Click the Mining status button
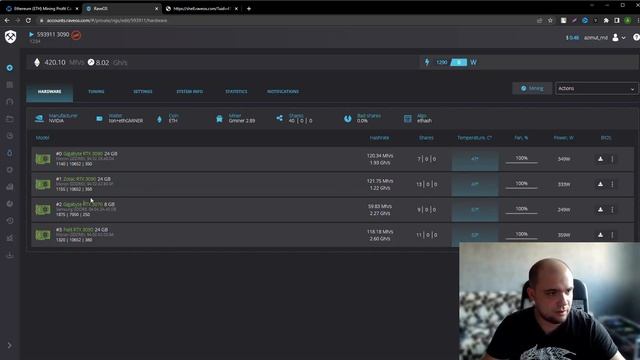This screenshot has width=640, height=360. pos(532,88)
